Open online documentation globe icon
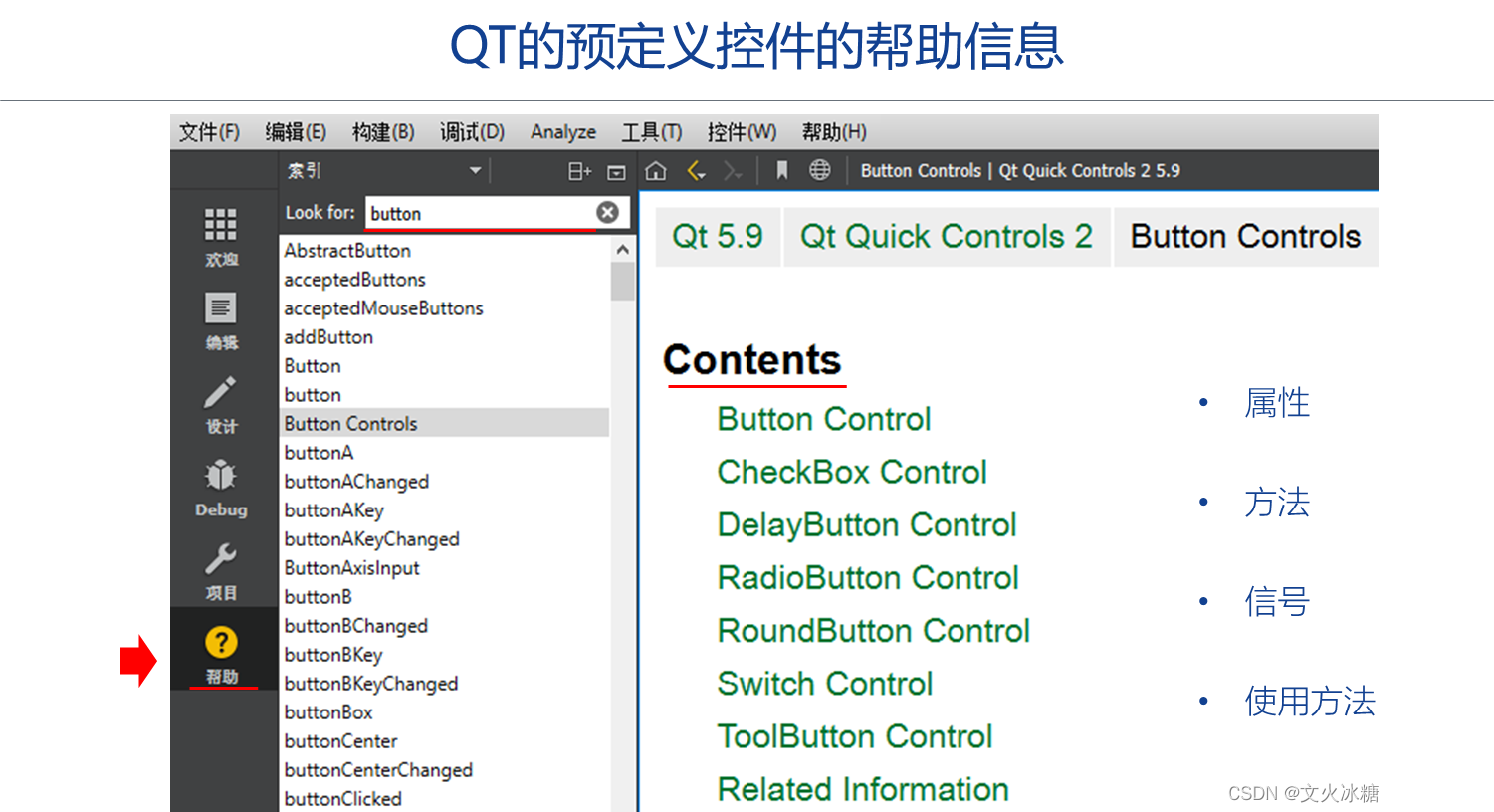Image resolution: width=1494 pixels, height=812 pixels. click(819, 170)
